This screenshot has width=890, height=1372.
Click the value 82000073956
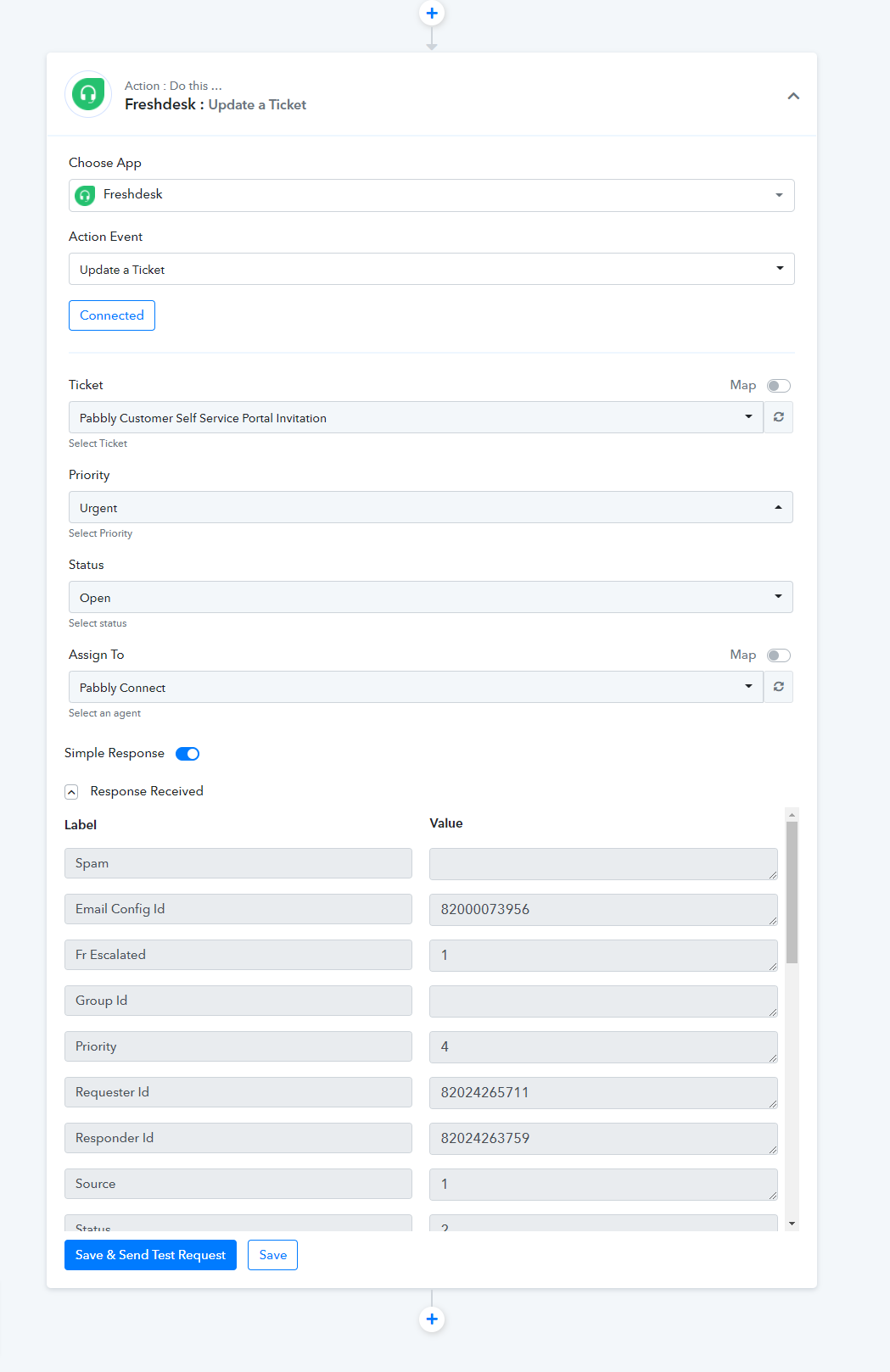(x=603, y=909)
